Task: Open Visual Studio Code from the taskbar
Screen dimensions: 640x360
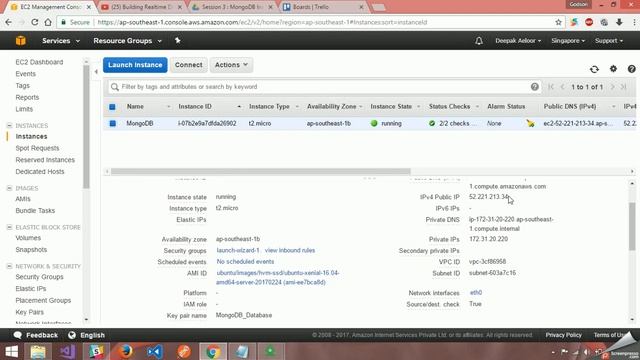Action: pos(155,351)
